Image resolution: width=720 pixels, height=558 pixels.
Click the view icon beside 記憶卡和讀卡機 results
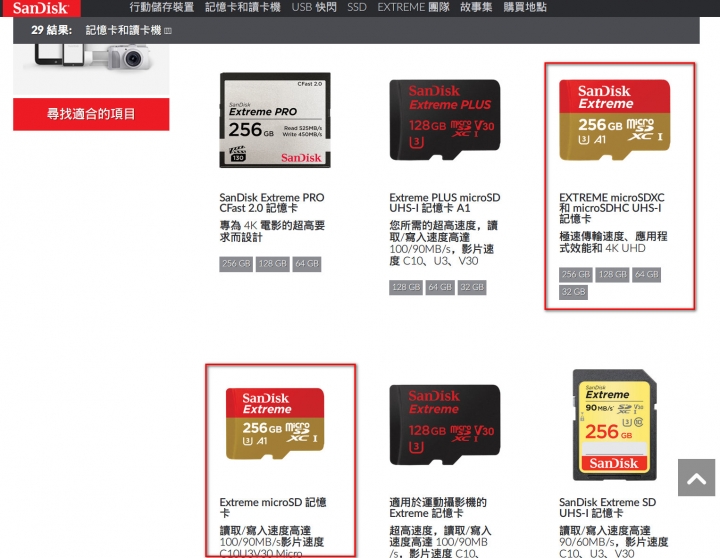coord(168,31)
